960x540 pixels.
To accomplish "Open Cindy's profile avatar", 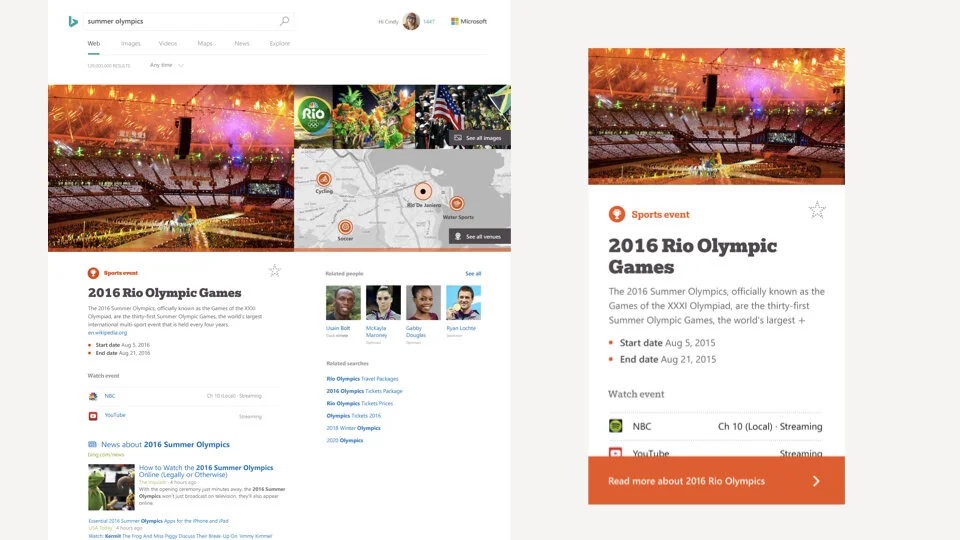I will [411, 21].
